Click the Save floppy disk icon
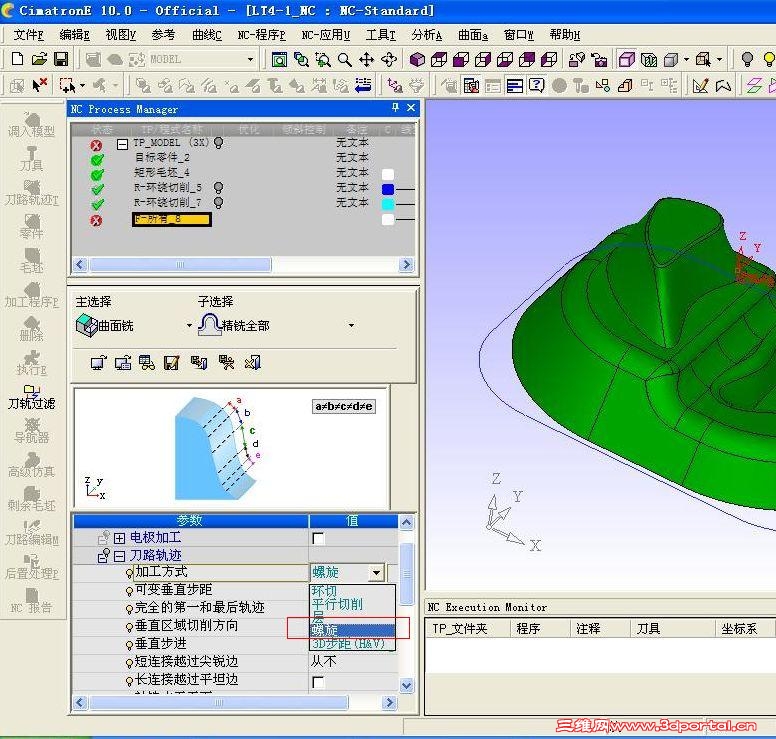776x739 pixels. (61, 59)
